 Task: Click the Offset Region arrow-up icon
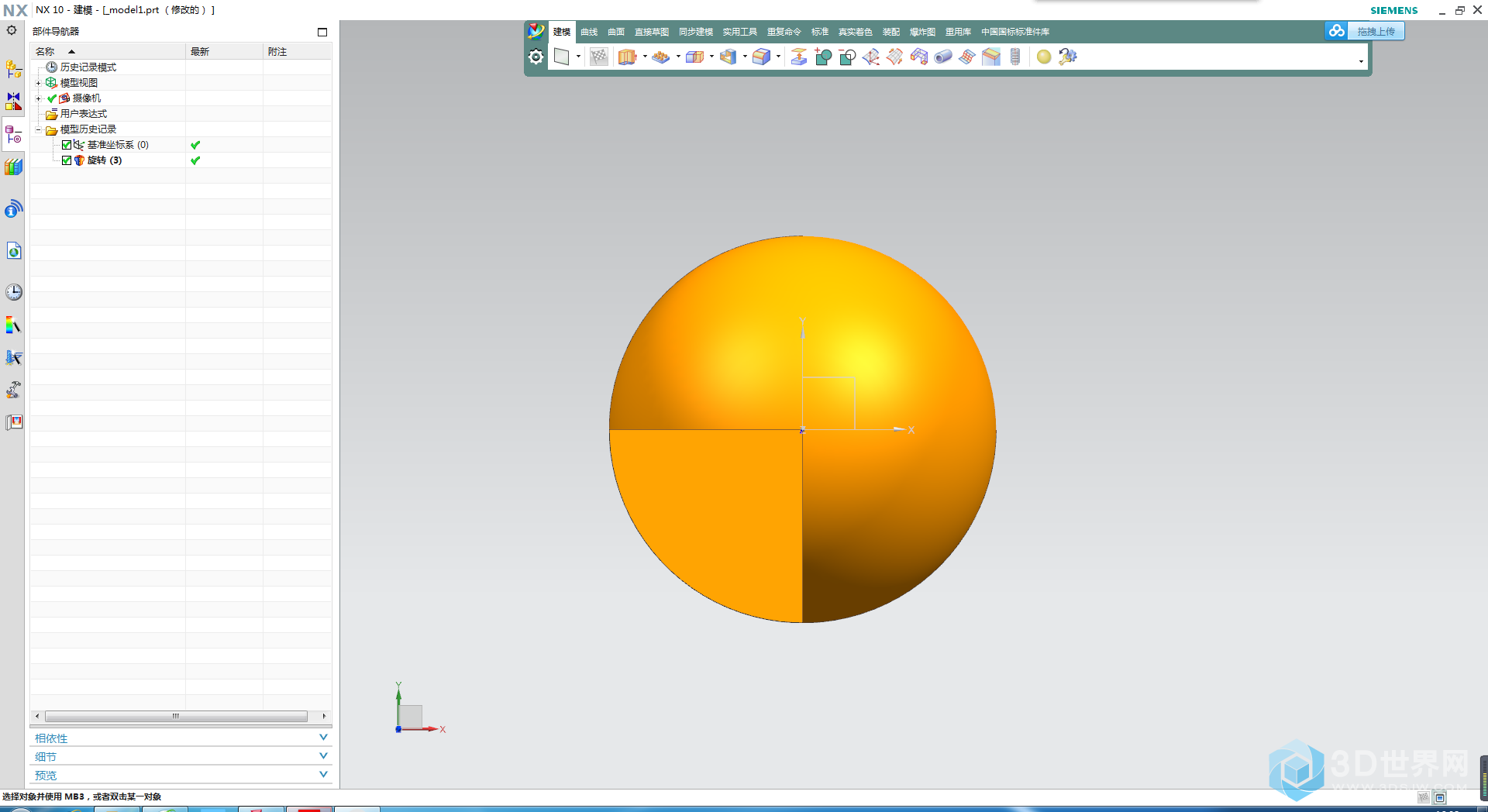click(x=798, y=57)
